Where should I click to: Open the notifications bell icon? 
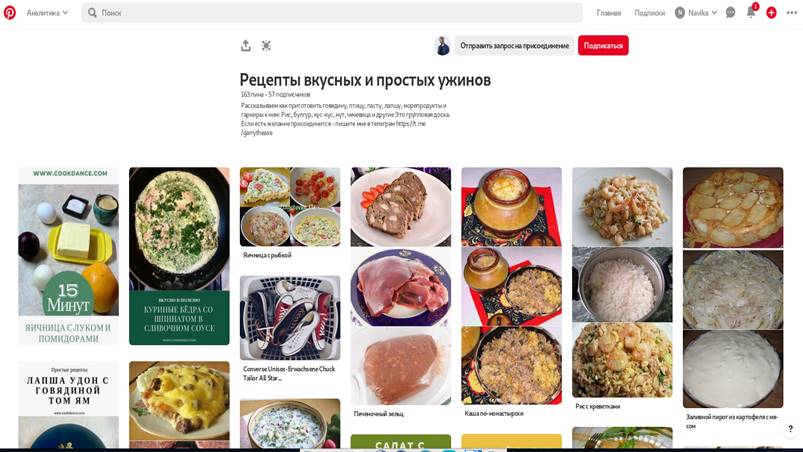[751, 12]
